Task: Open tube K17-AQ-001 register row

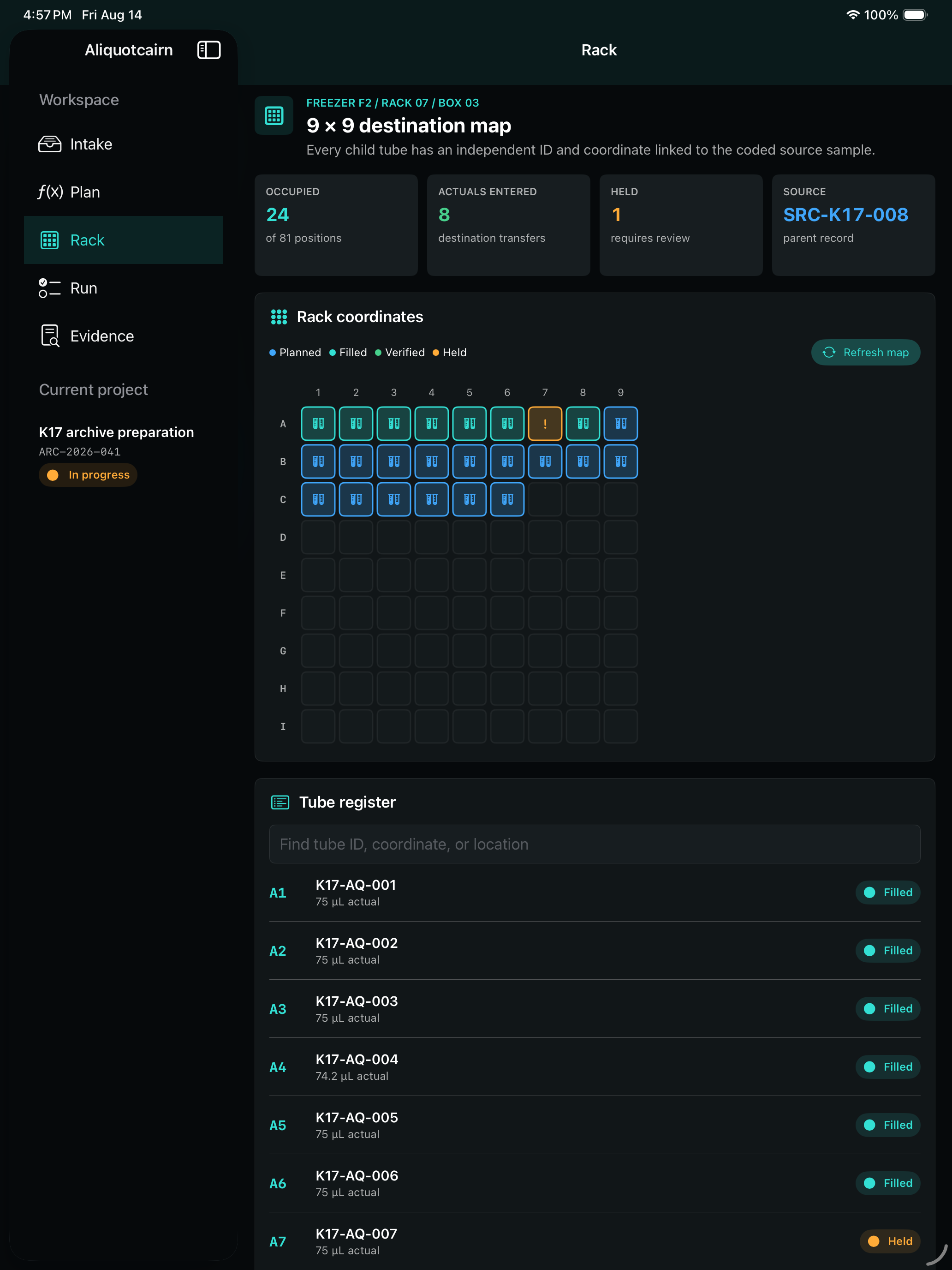Action: (x=595, y=893)
